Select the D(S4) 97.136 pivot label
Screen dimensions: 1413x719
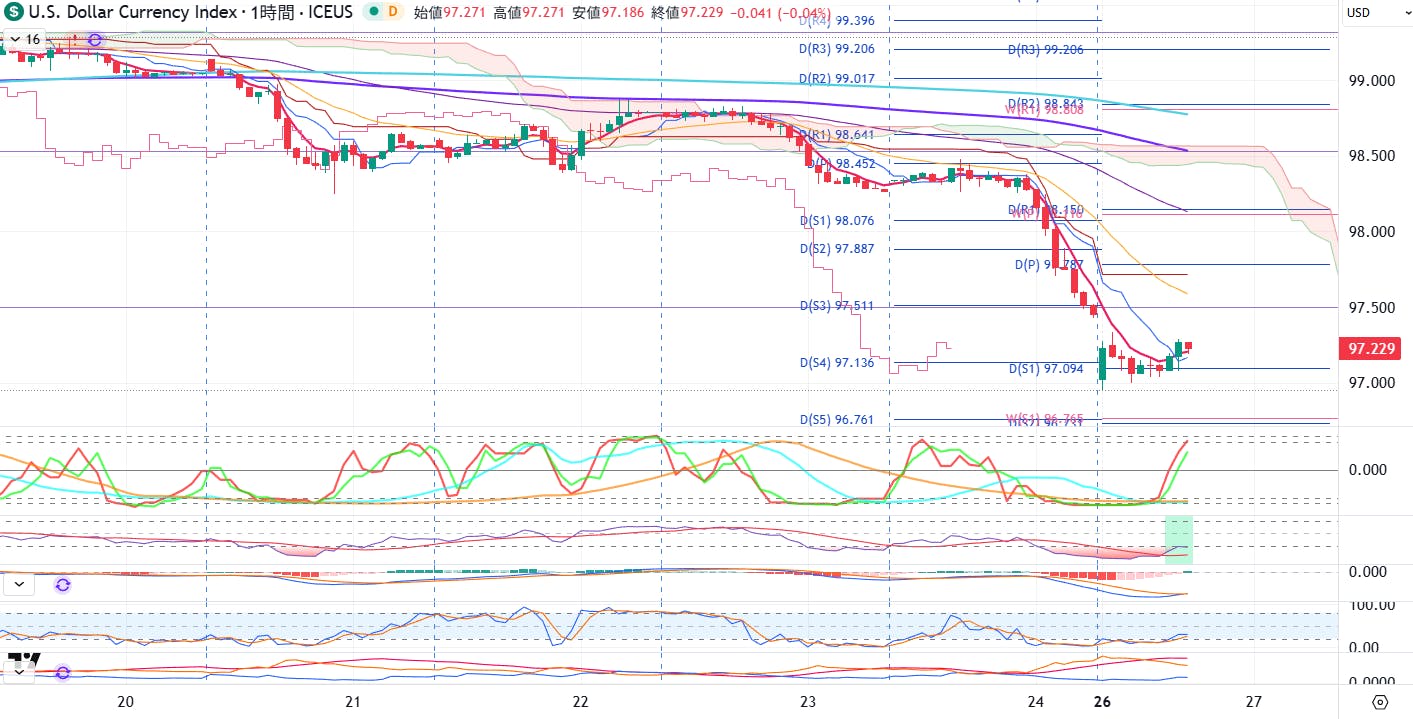click(837, 363)
